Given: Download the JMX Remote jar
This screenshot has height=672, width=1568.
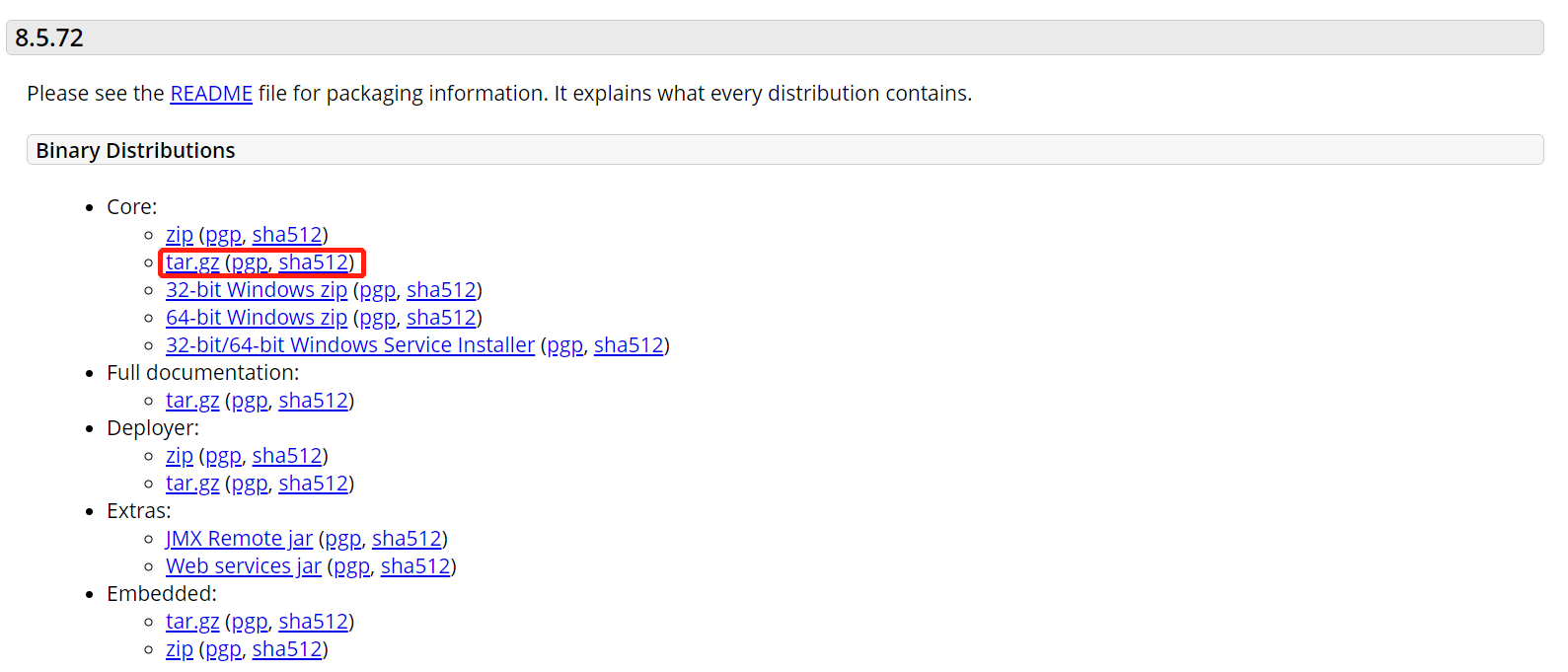Looking at the screenshot, I should tap(239, 539).
